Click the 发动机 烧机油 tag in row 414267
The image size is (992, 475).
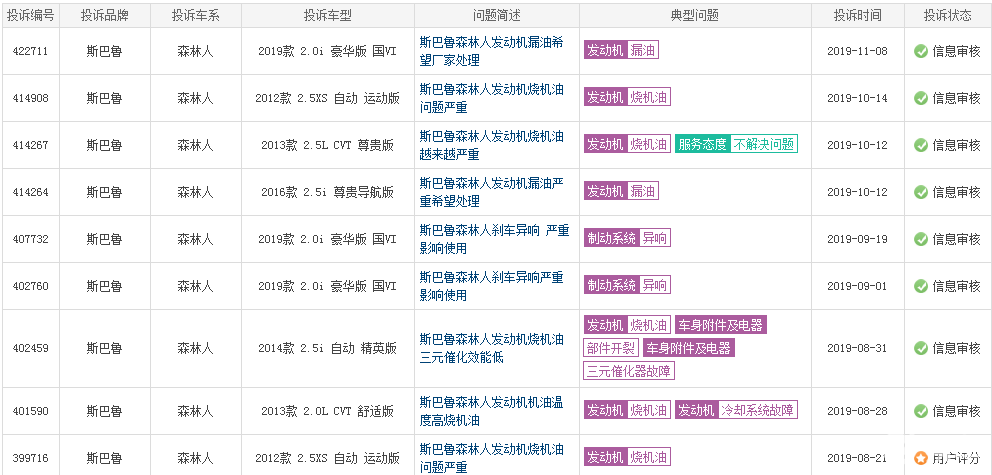pyautogui.click(x=627, y=144)
